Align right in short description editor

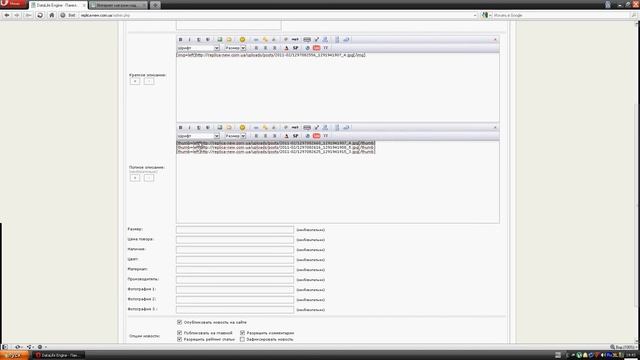pos(274,48)
